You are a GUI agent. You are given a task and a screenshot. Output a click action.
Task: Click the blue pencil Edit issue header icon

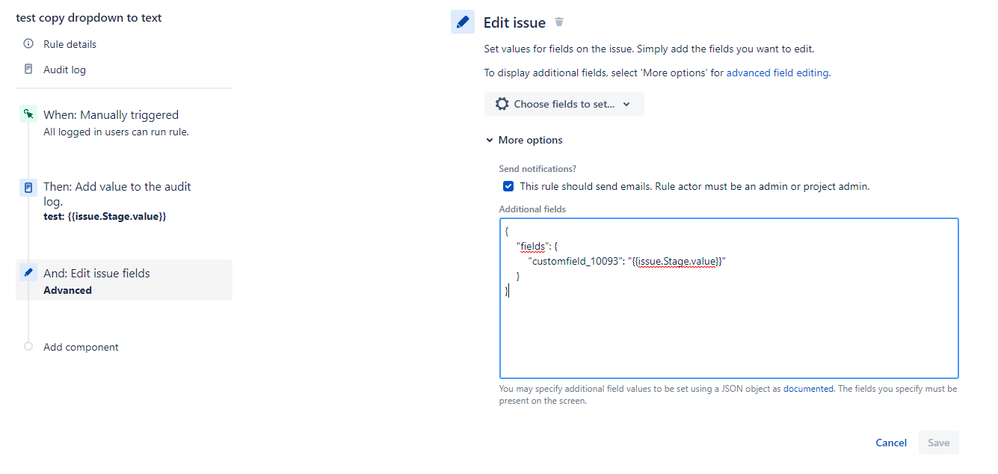(463, 22)
